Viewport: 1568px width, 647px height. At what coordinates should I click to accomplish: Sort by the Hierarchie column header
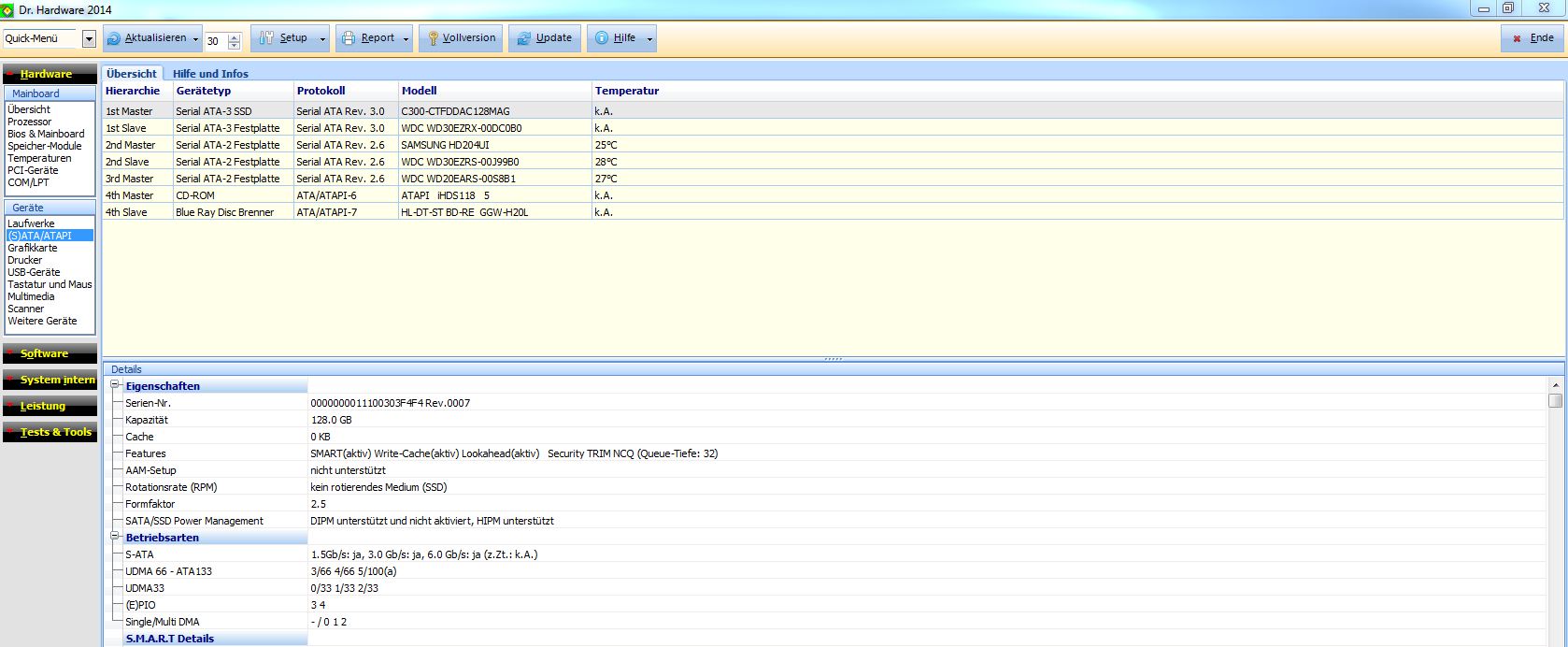tap(137, 91)
